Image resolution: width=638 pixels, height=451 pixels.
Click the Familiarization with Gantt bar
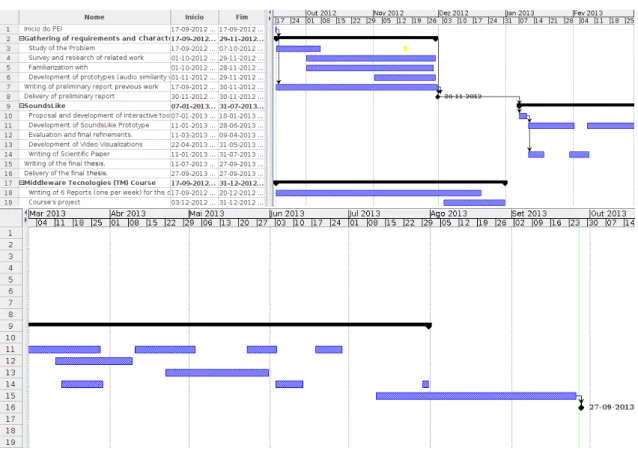click(369, 68)
